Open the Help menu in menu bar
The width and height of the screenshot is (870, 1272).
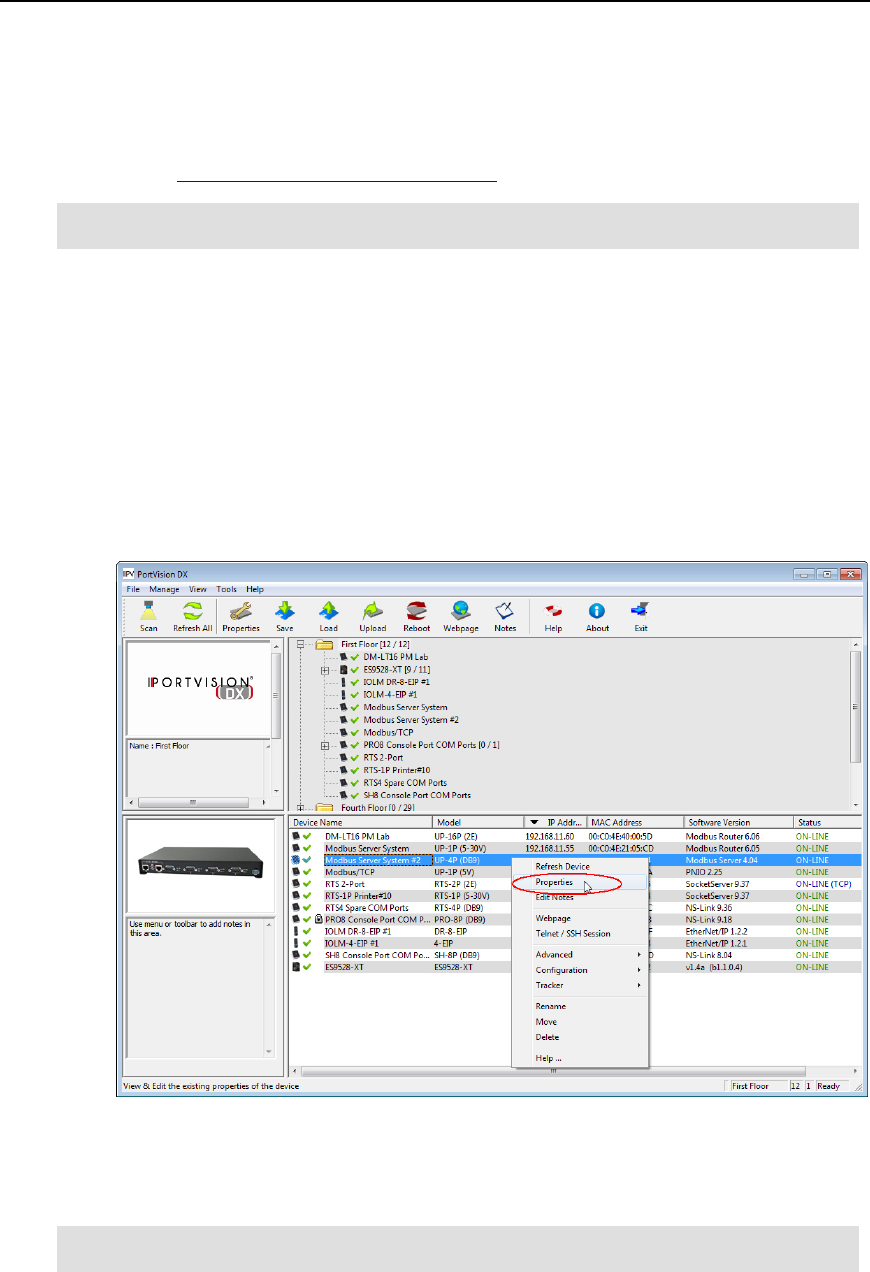click(x=255, y=589)
